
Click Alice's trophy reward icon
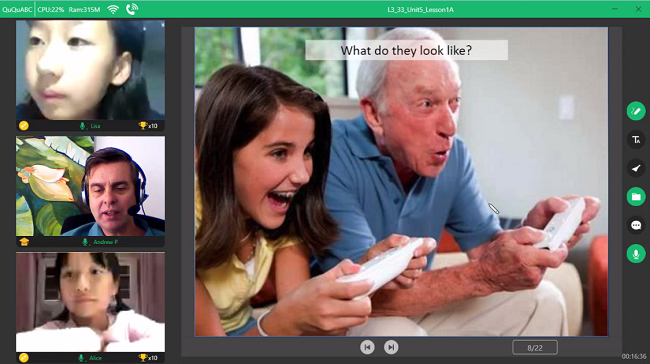coord(143,357)
